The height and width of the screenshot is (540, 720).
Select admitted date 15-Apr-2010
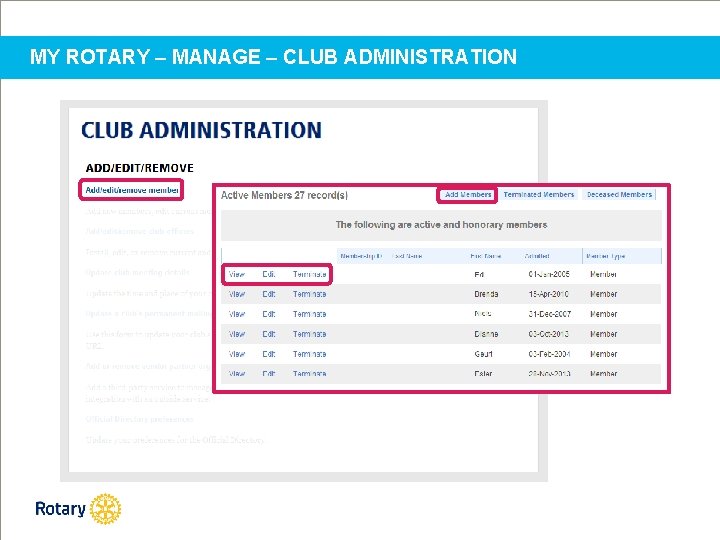point(549,294)
